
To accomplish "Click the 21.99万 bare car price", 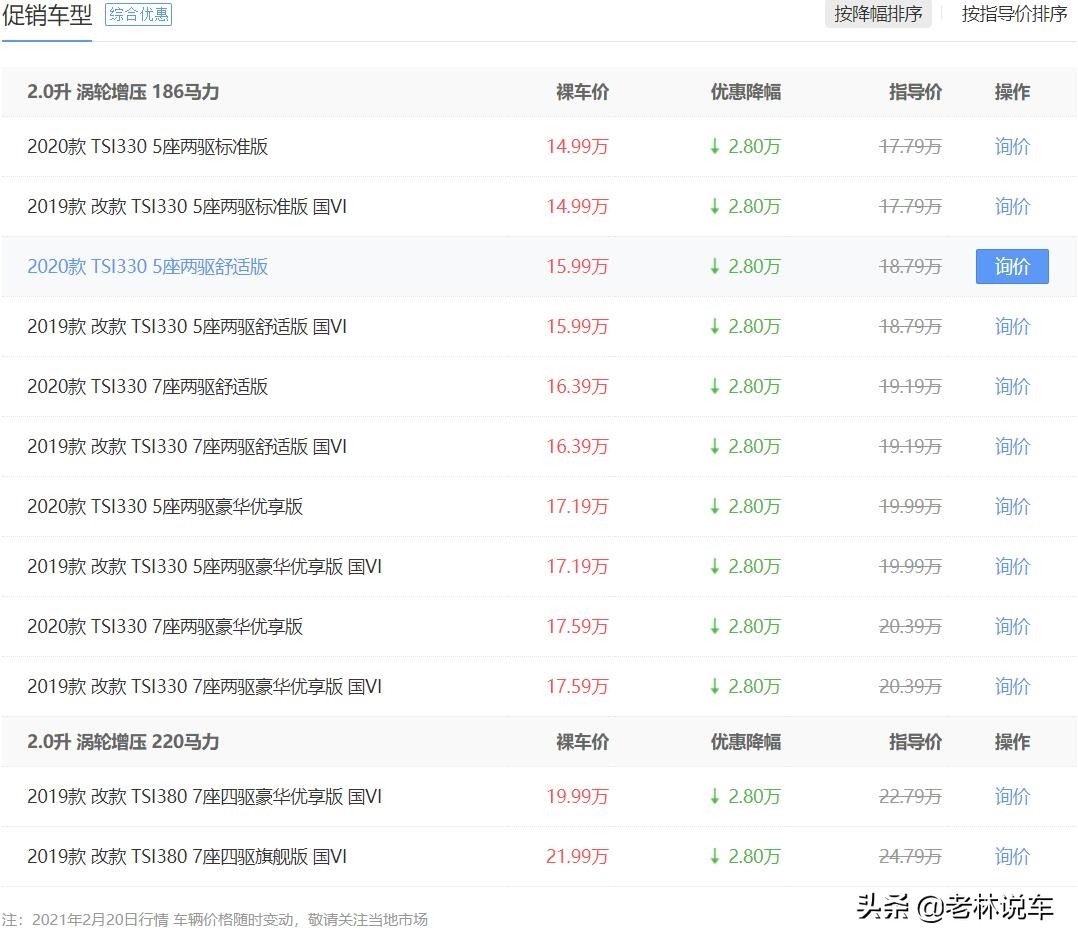I will click(577, 856).
